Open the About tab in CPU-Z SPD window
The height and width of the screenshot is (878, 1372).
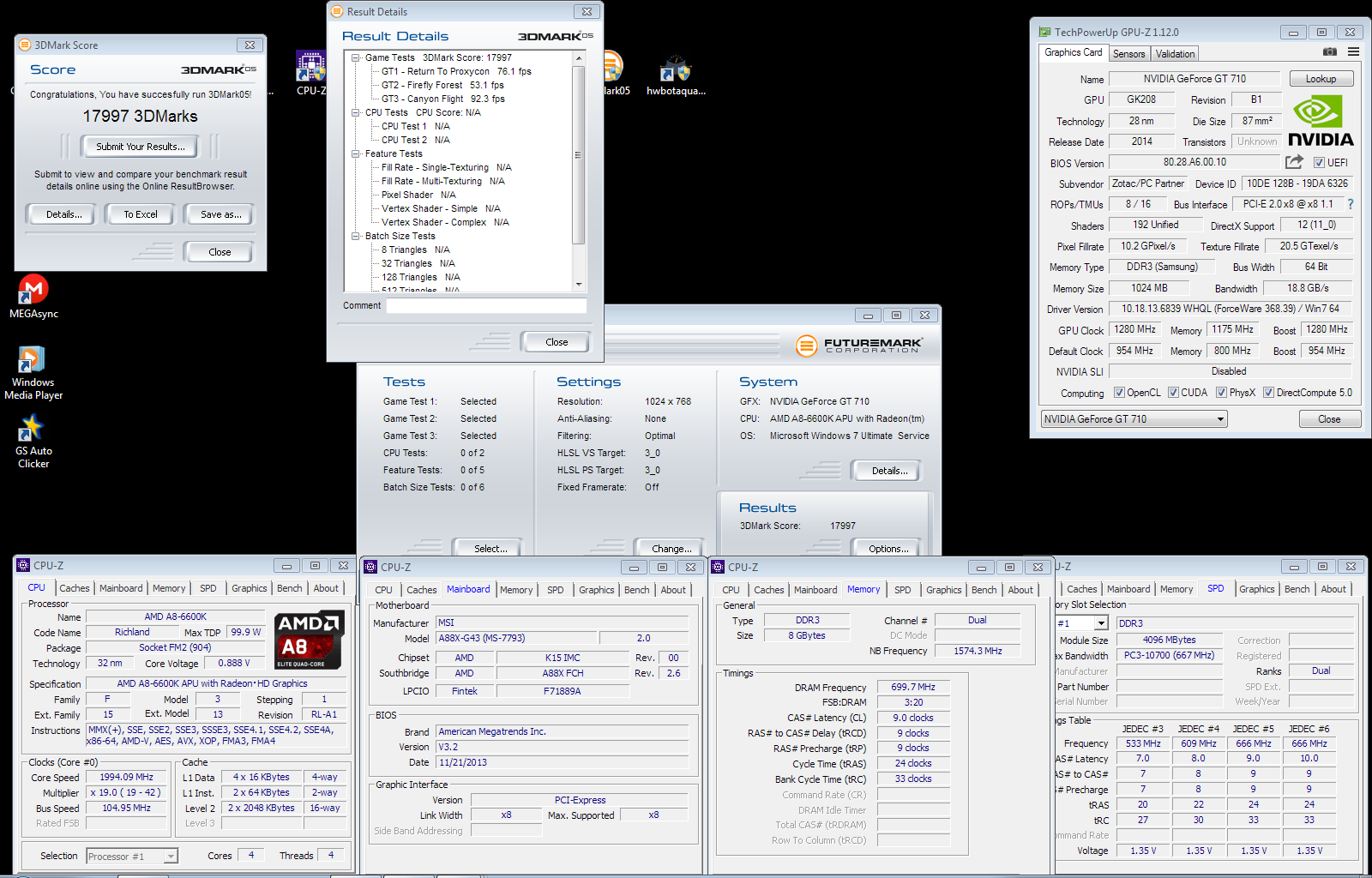1333,589
